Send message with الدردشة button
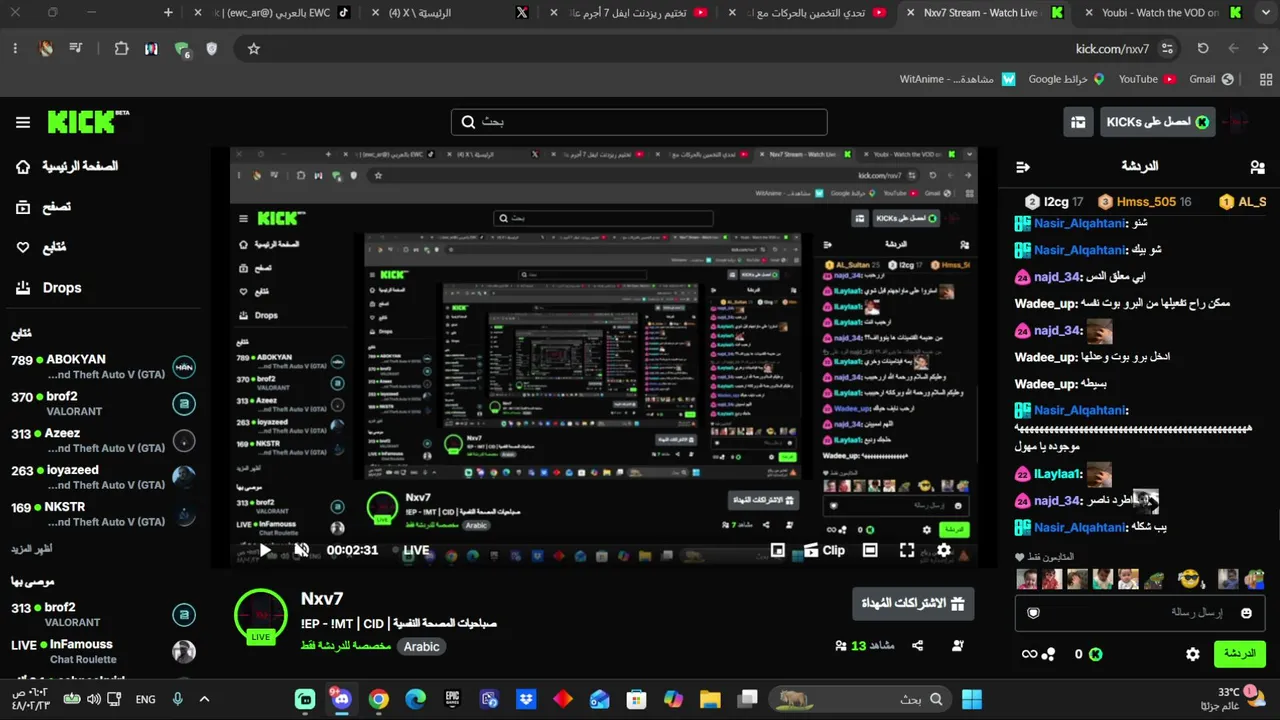The image size is (1280, 720). tap(1240, 654)
